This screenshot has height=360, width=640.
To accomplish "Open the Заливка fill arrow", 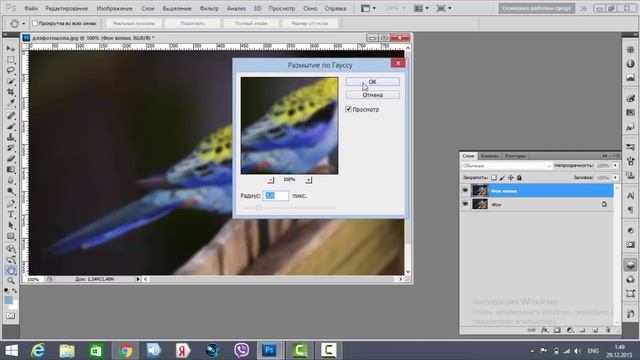I will tap(615, 178).
